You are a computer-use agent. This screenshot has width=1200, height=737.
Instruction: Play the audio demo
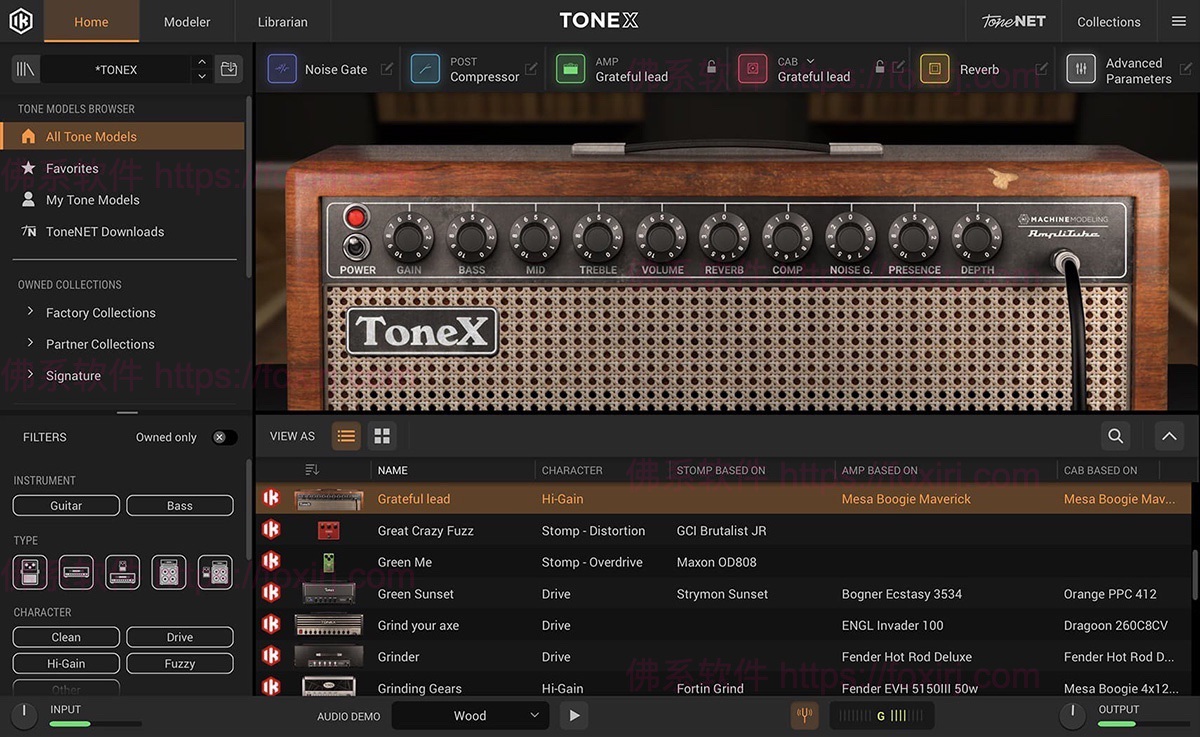coord(573,715)
